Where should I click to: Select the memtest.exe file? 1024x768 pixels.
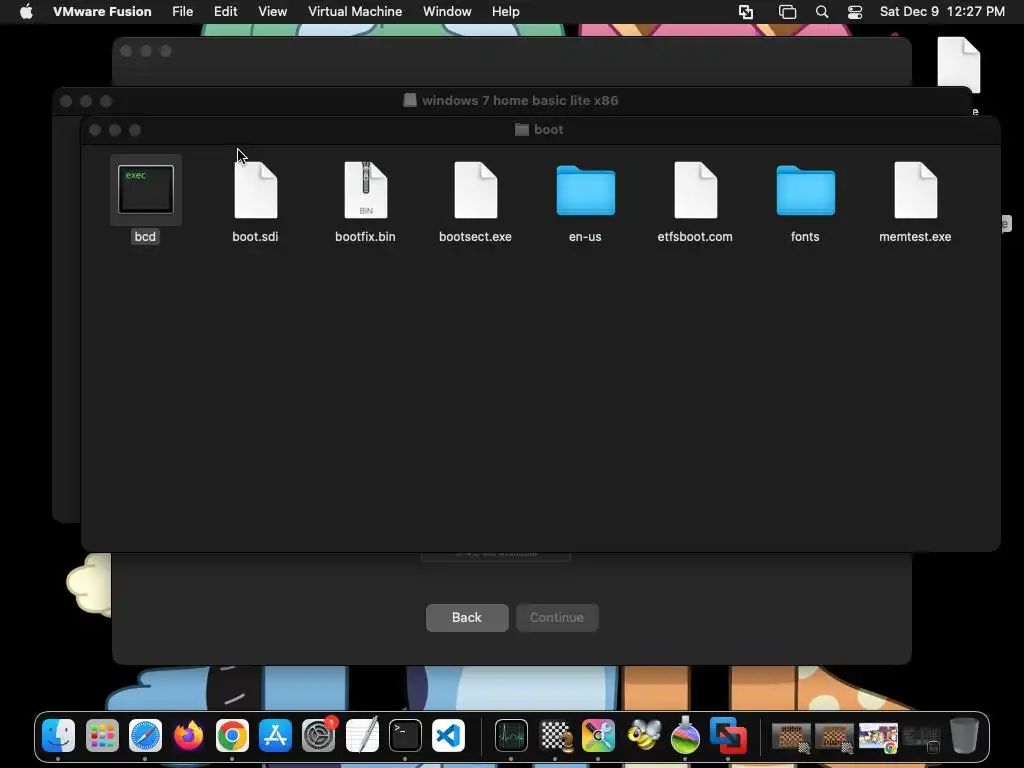click(x=916, y=190)
